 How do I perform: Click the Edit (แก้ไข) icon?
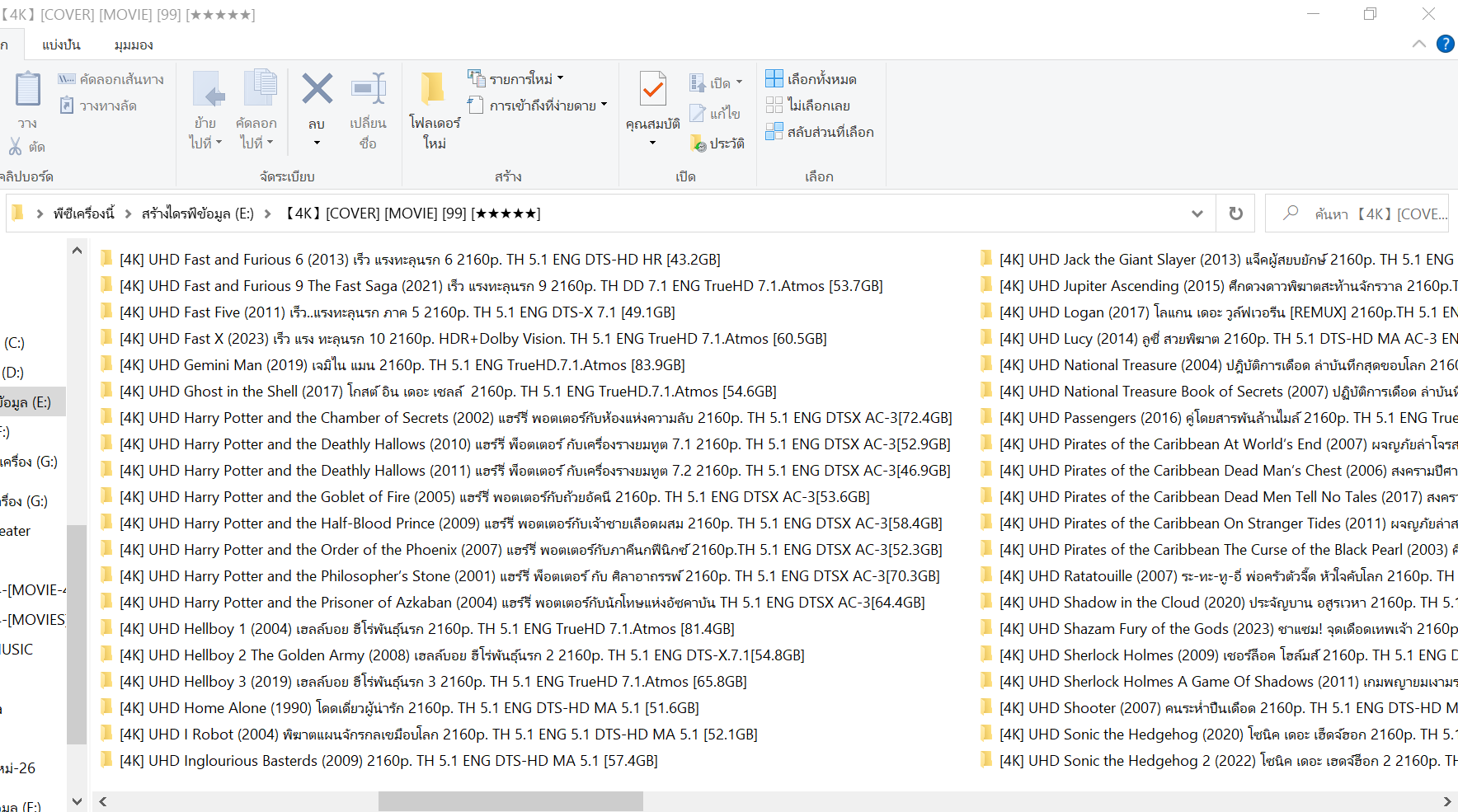point(698,113)
